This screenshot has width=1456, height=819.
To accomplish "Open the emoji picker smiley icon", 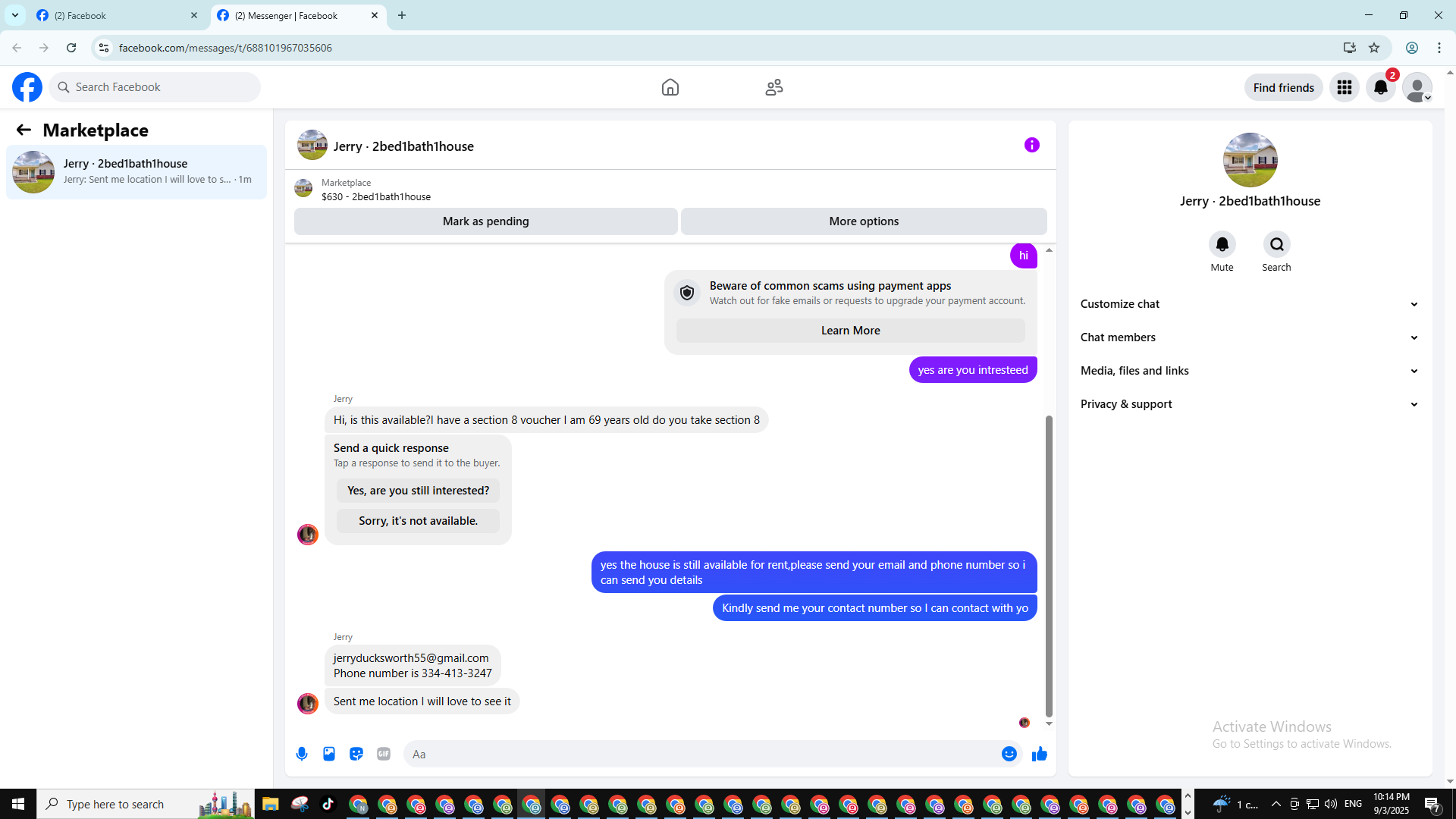I will click(x=1009, y=754).
